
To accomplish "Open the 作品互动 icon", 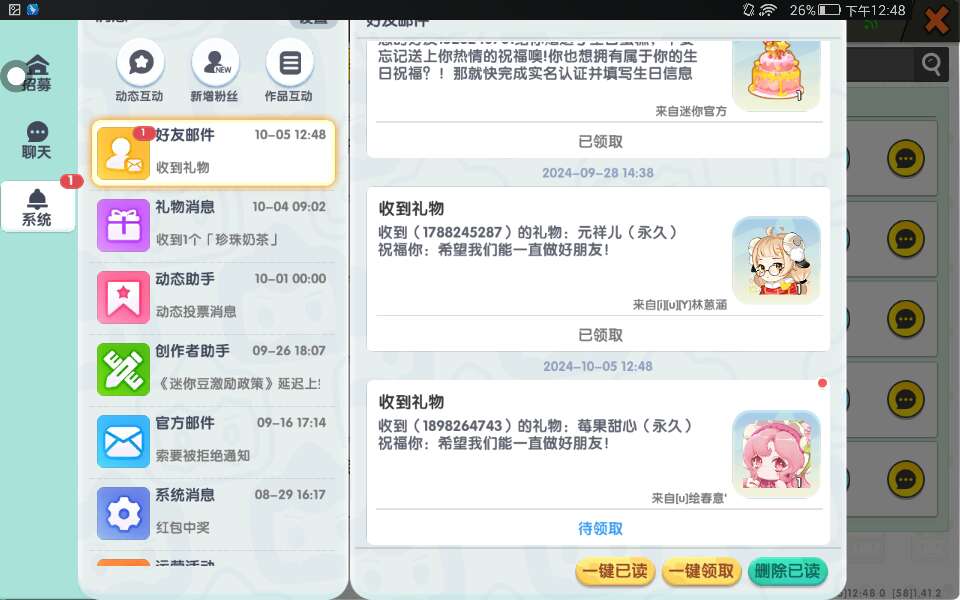I will 290,63.
